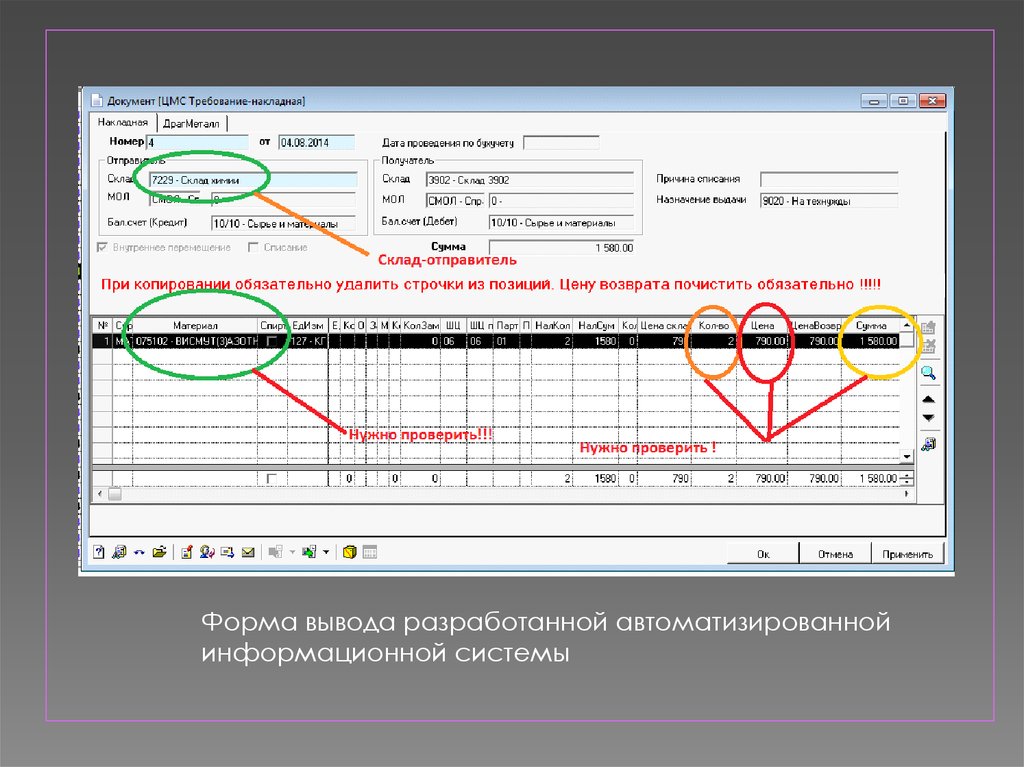
Task: Toggle the Списание checkbox
Action: [x=254, y=247]
